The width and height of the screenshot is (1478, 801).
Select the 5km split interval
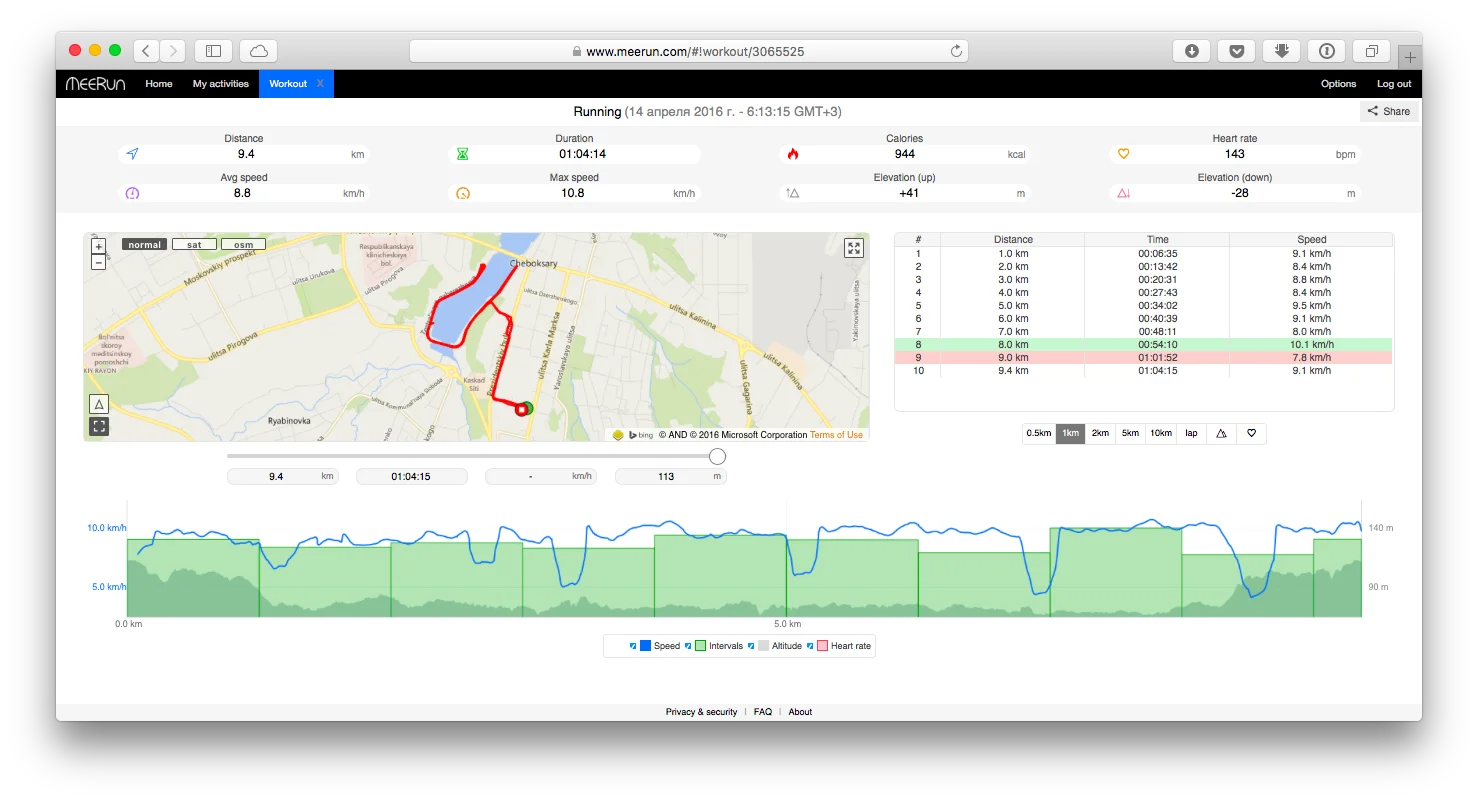(1130, 433)
